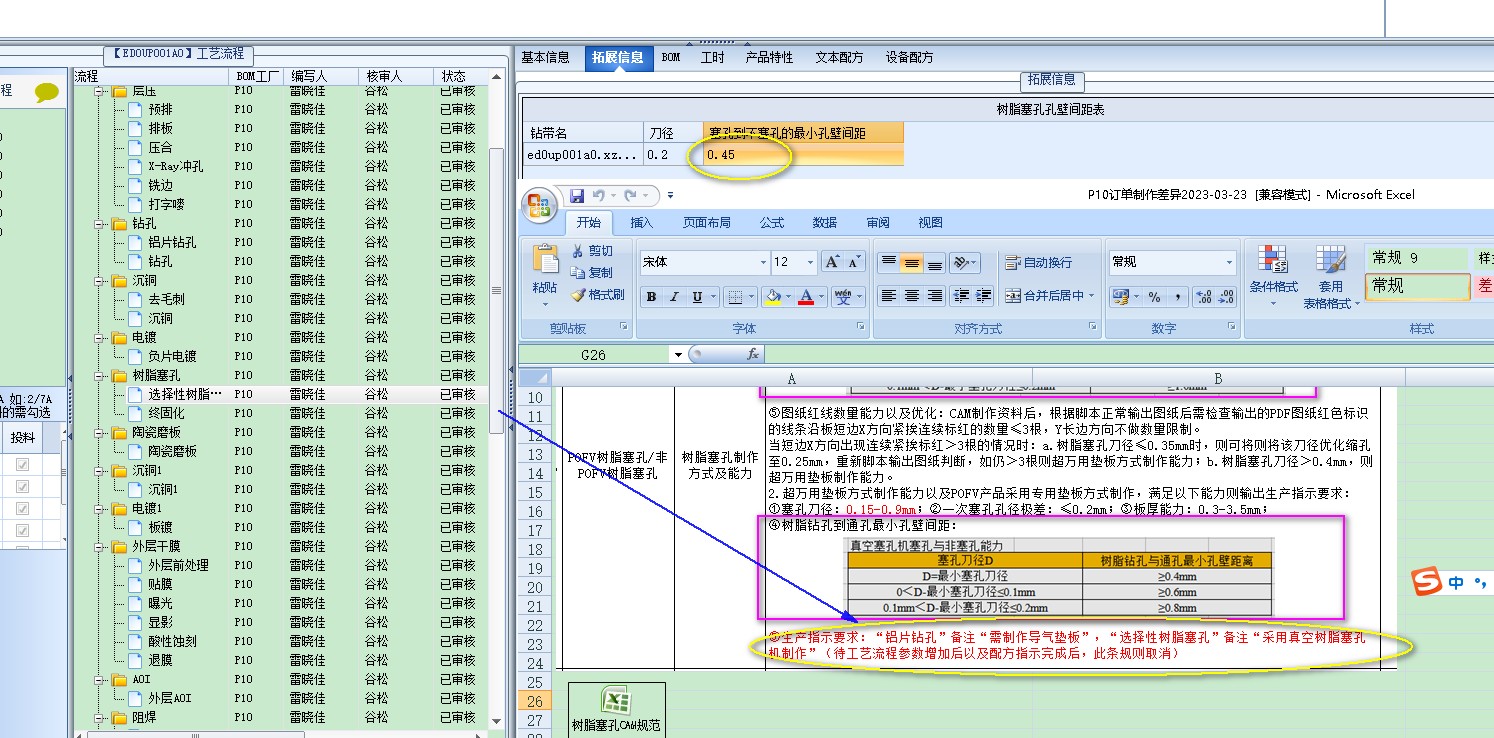Screen dimensions: 1494x738
Task: Open the 常规 number format dropdown
Action: pos(1229,262)
